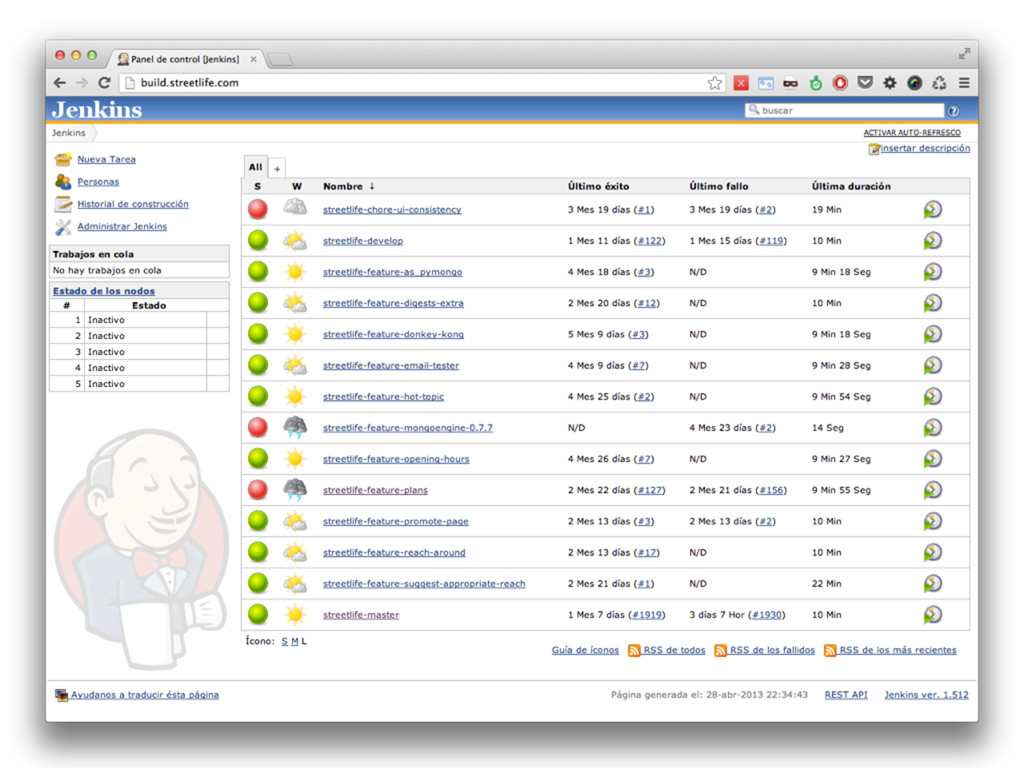The width and height of the screenshot is (1024, 768).
Task: Run build for streetlife-feature-reach-around
Action: (x=933, y=552)
